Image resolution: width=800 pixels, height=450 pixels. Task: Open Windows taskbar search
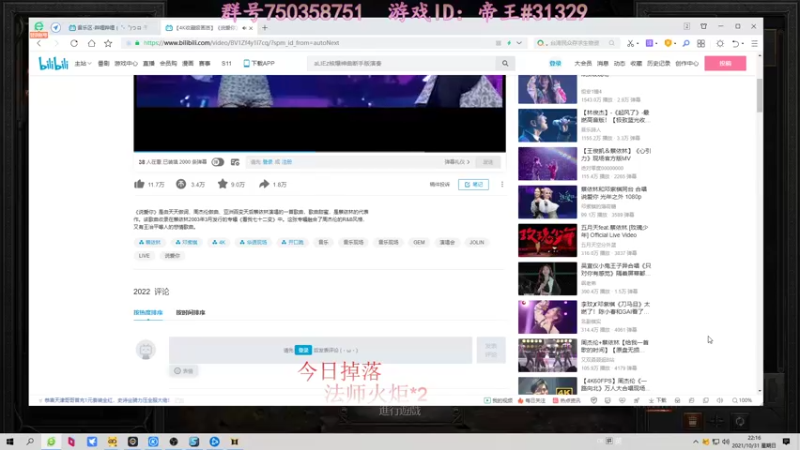[x=30, y=441]
